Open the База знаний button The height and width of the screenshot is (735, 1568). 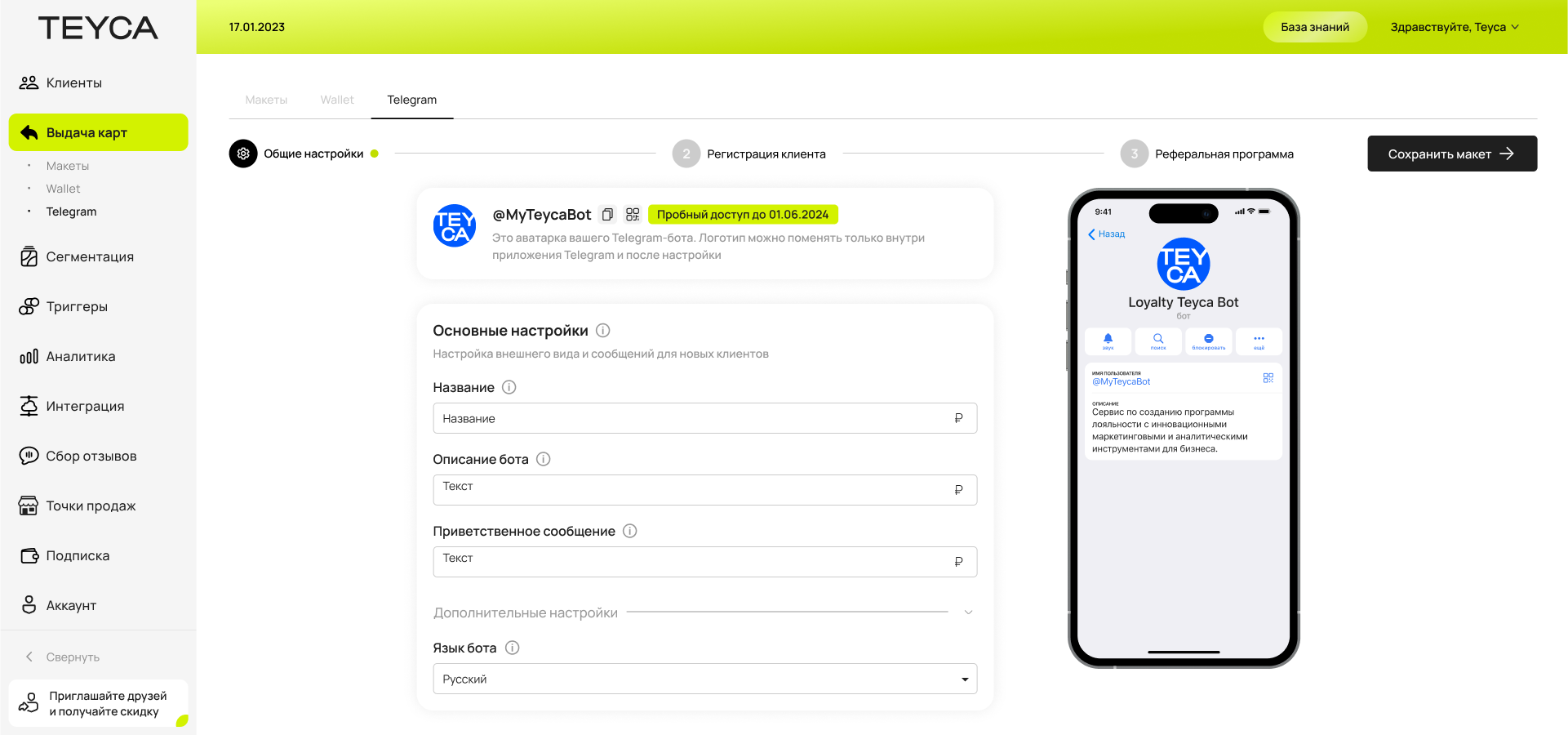pos(1314,27)
